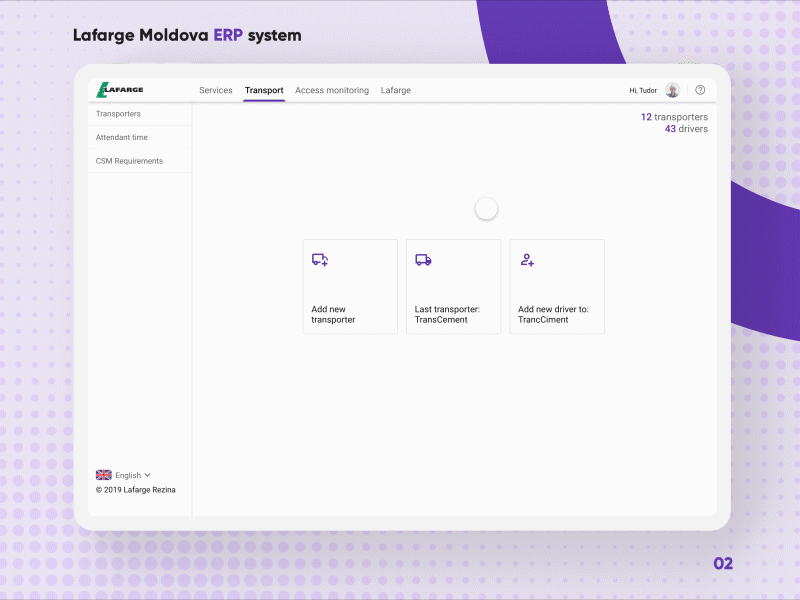The width and height of the screenshot is (800, 600).
Task: Click the 'Hi, Tudor' greeting text
Action: (643, 90)
